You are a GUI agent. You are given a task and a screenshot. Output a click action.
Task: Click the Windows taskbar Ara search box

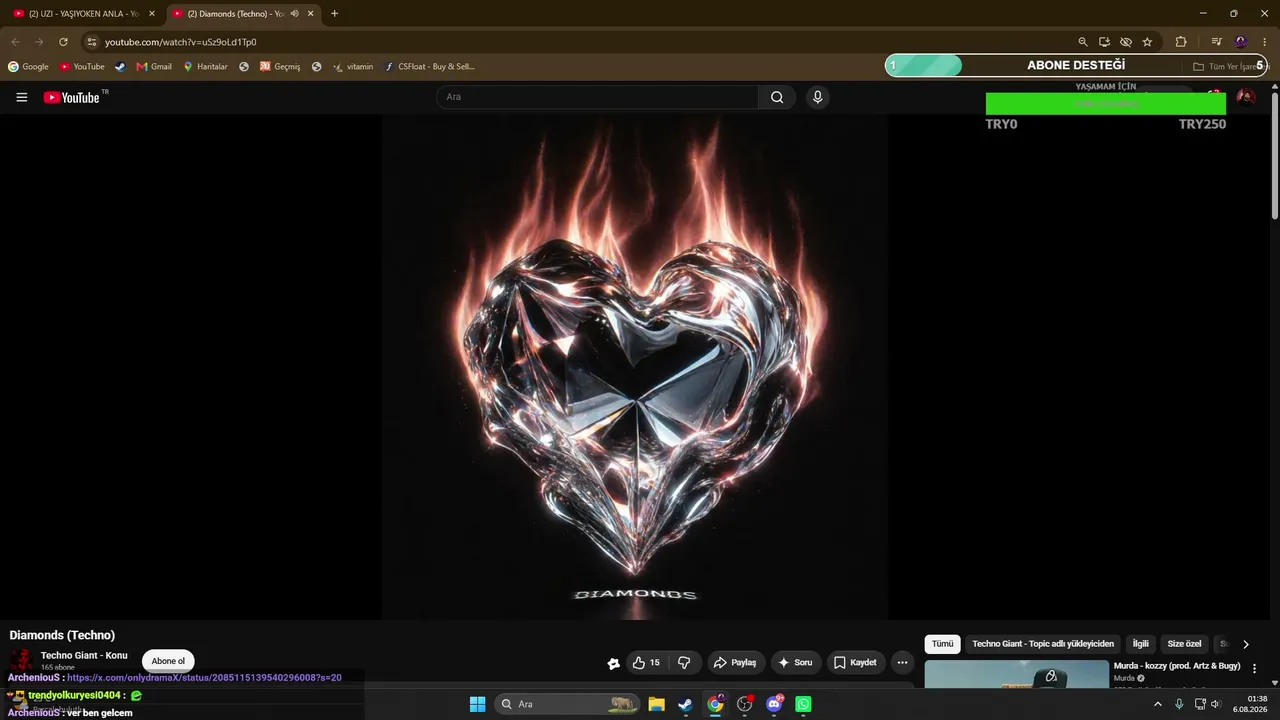pos(568,704)
